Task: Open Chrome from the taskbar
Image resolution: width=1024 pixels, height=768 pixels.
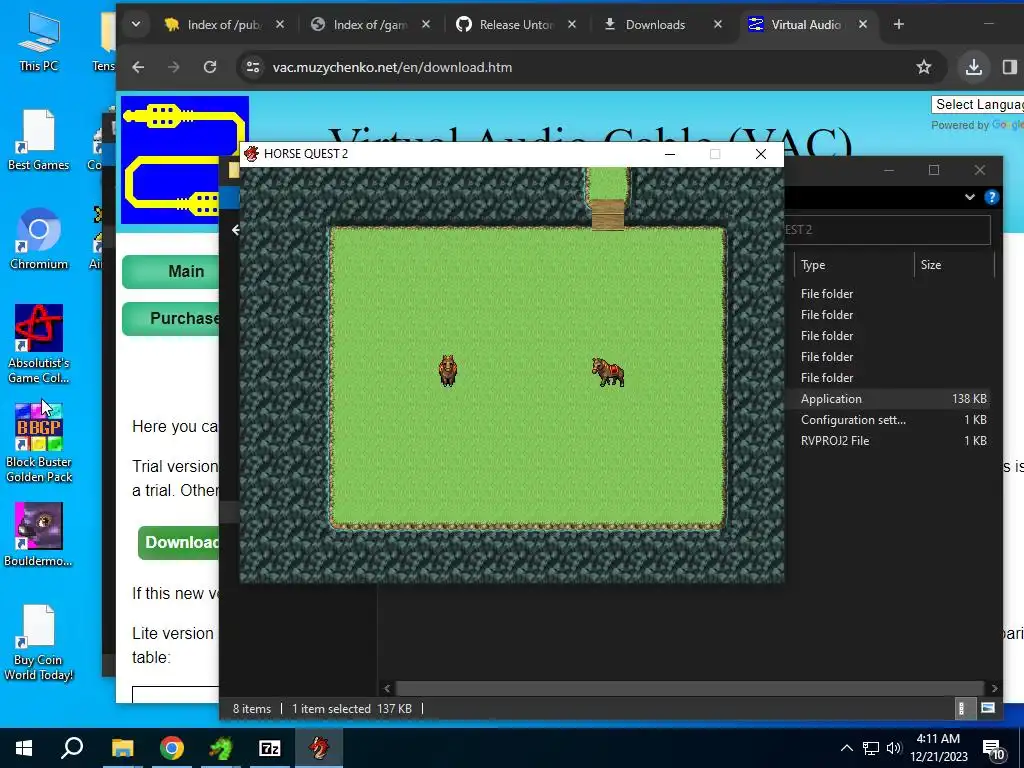Action: [x=172, y=748]
